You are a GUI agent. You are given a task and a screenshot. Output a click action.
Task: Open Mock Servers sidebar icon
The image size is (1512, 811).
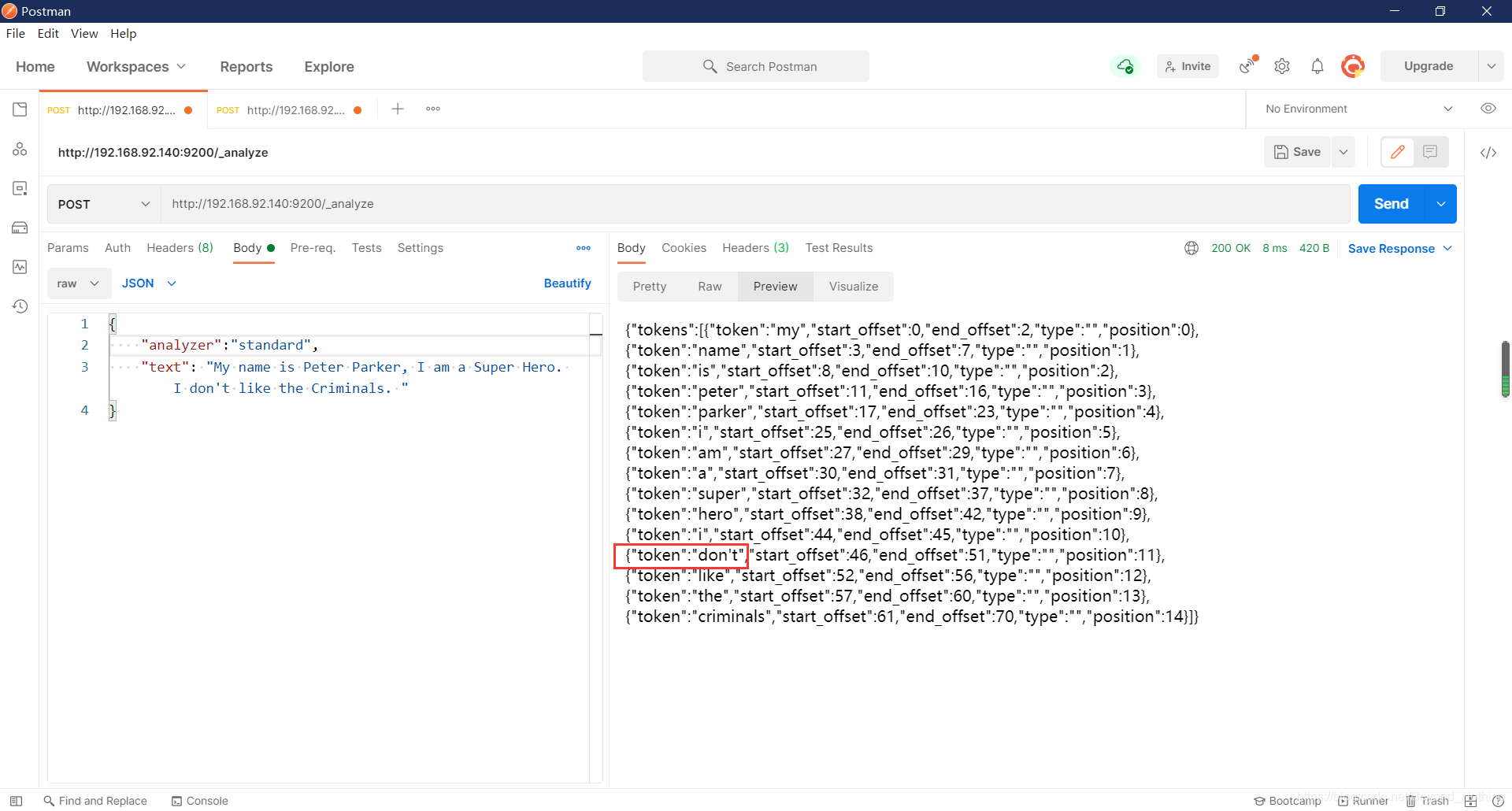coord(20,228)
